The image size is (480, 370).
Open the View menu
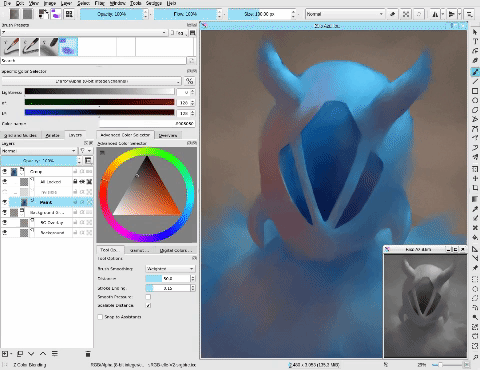34,3
